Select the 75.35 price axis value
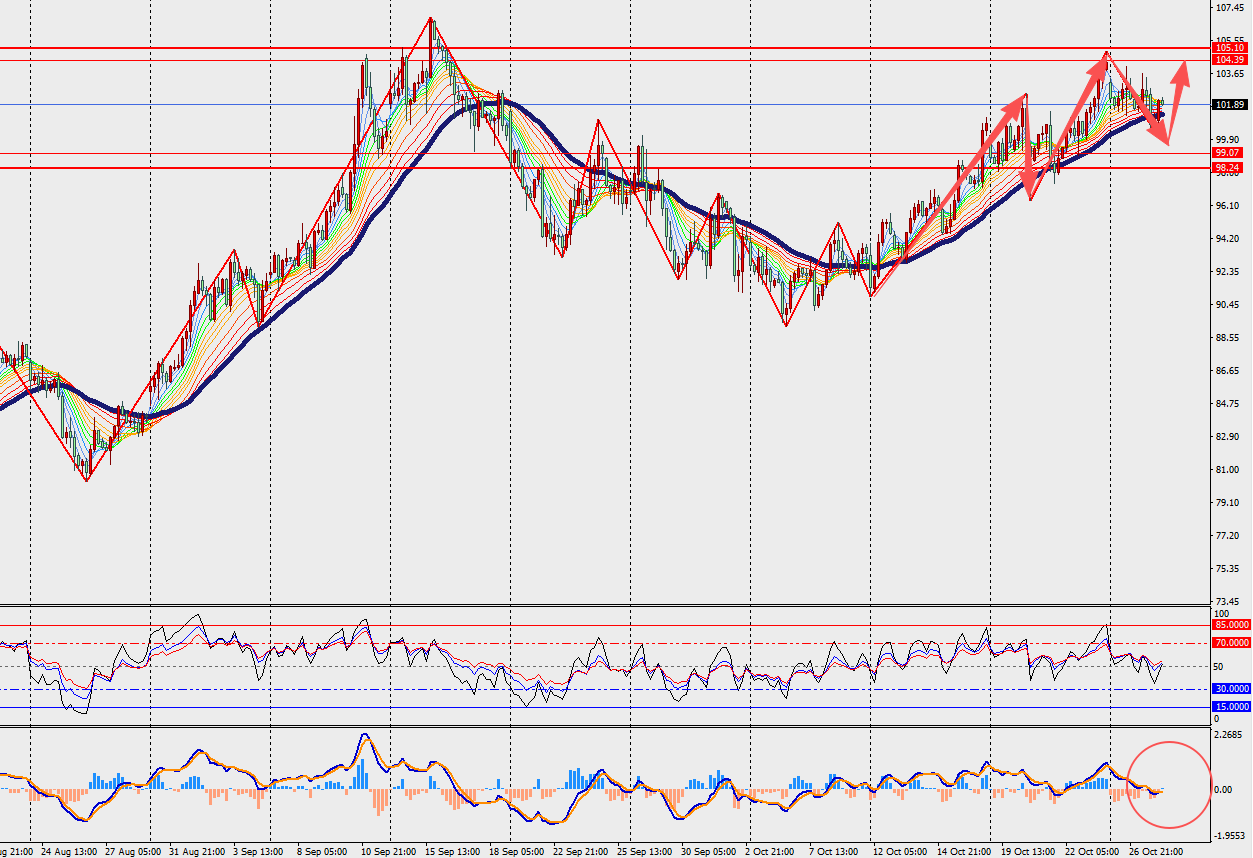The image size is (1253, 858). click(x=1229, y=569)
